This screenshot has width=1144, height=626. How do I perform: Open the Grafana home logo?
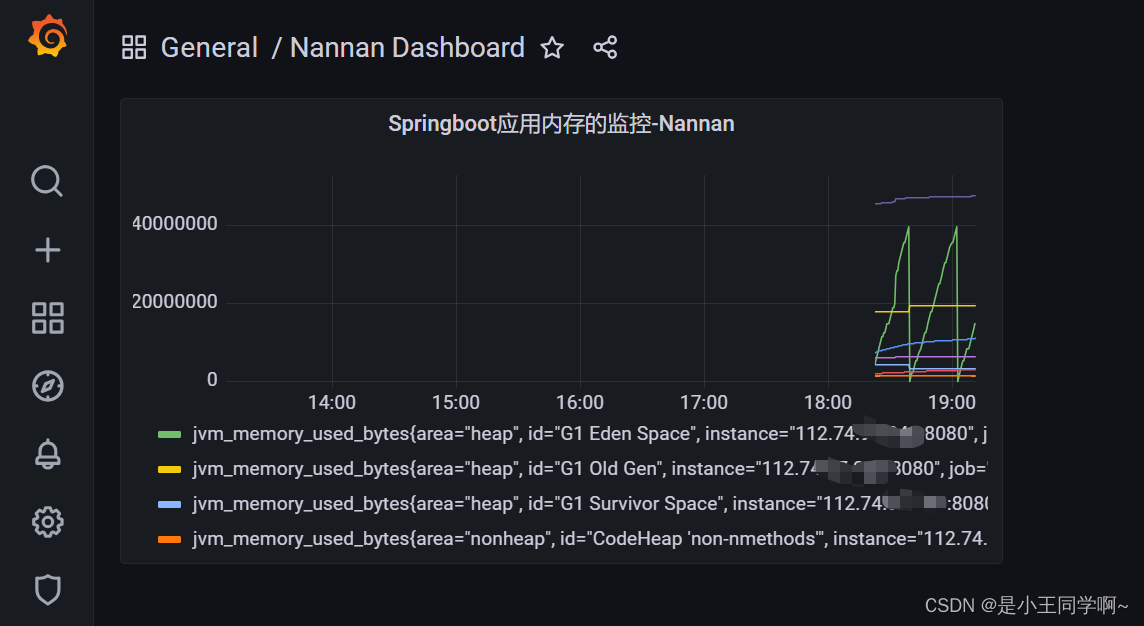coord(47,35)
